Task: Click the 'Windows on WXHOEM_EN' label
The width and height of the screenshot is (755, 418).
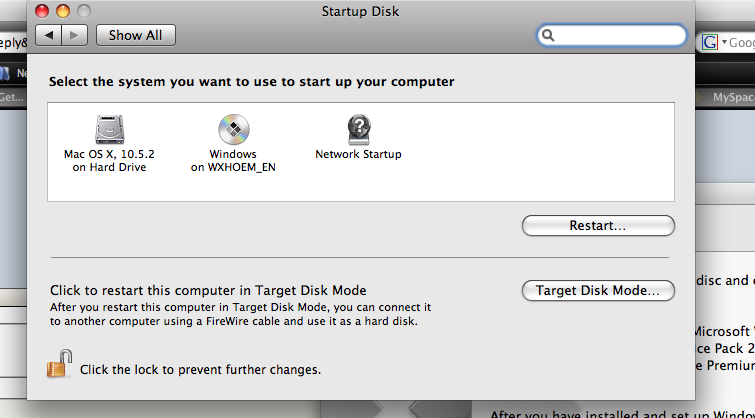Action: 233,161
